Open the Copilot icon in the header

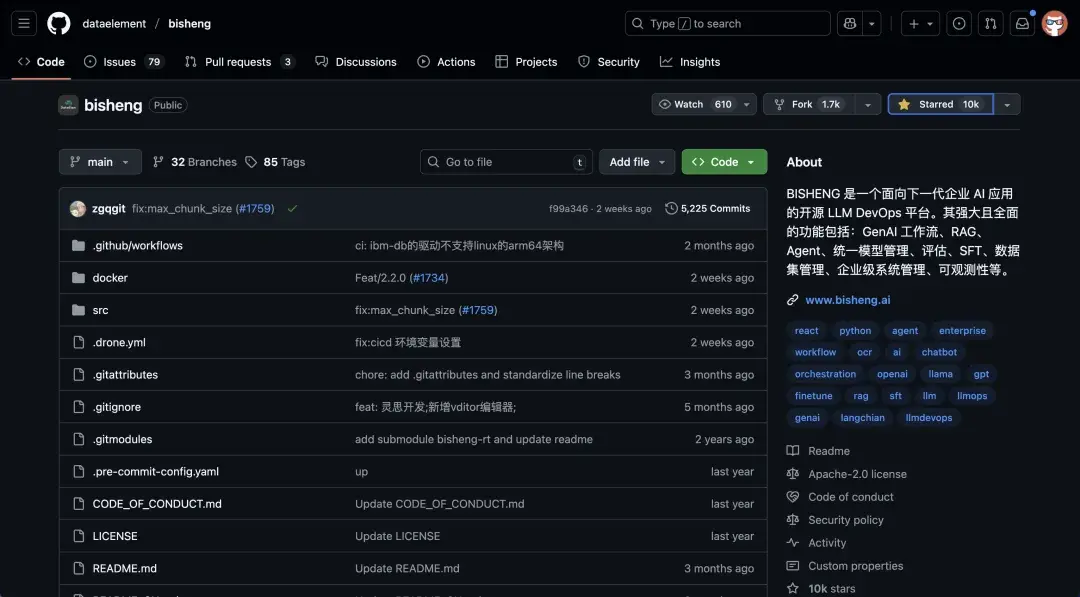(849, 23)
